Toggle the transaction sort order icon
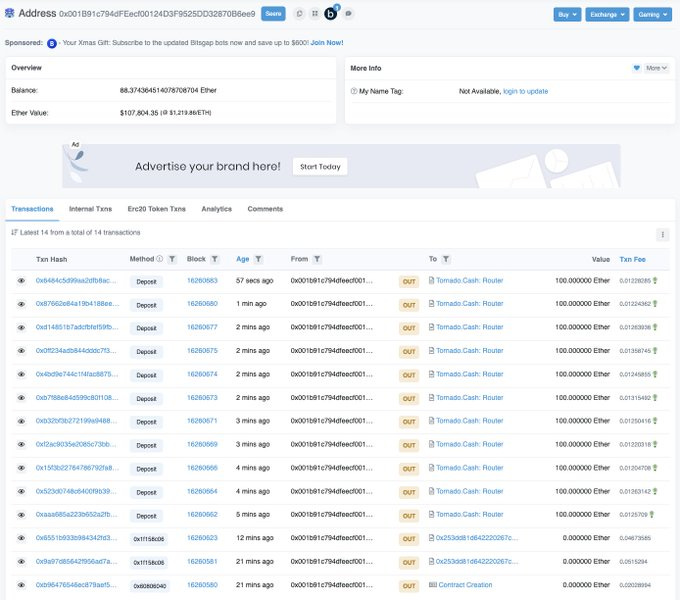This screenshot has width=680, height=600. (14, 232)
